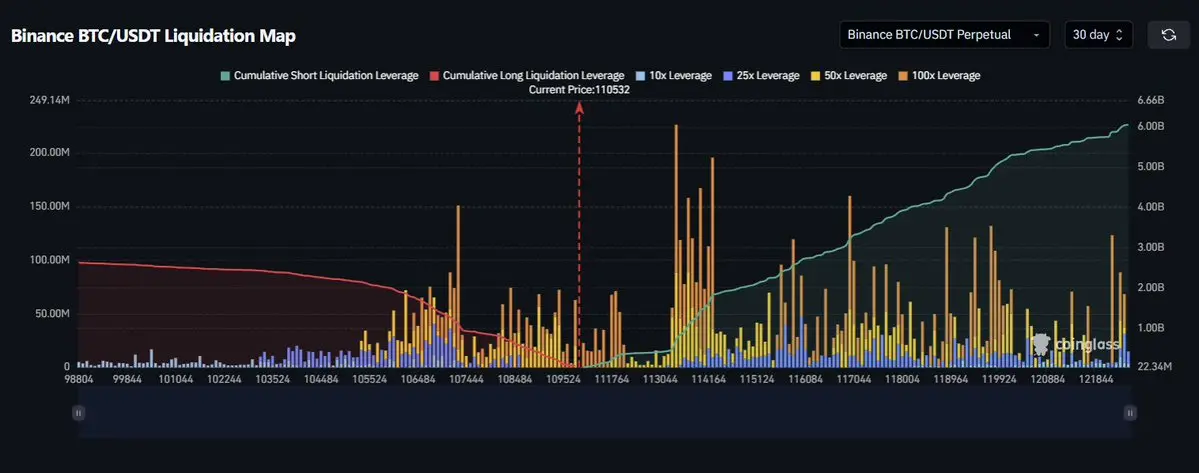The image size is (1199, 473).
Task: Click the 2.00B right axis label
Action: 1150,287
